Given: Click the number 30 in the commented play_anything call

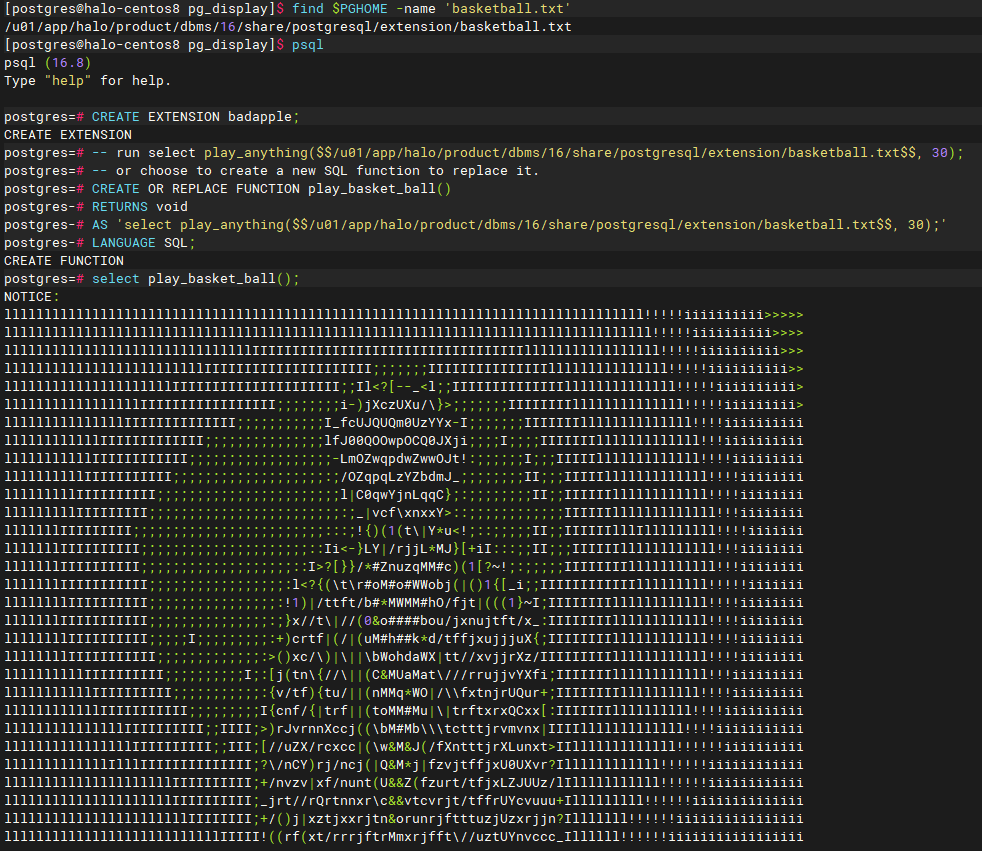Looking at the screenshot, I should coord(939,153).
